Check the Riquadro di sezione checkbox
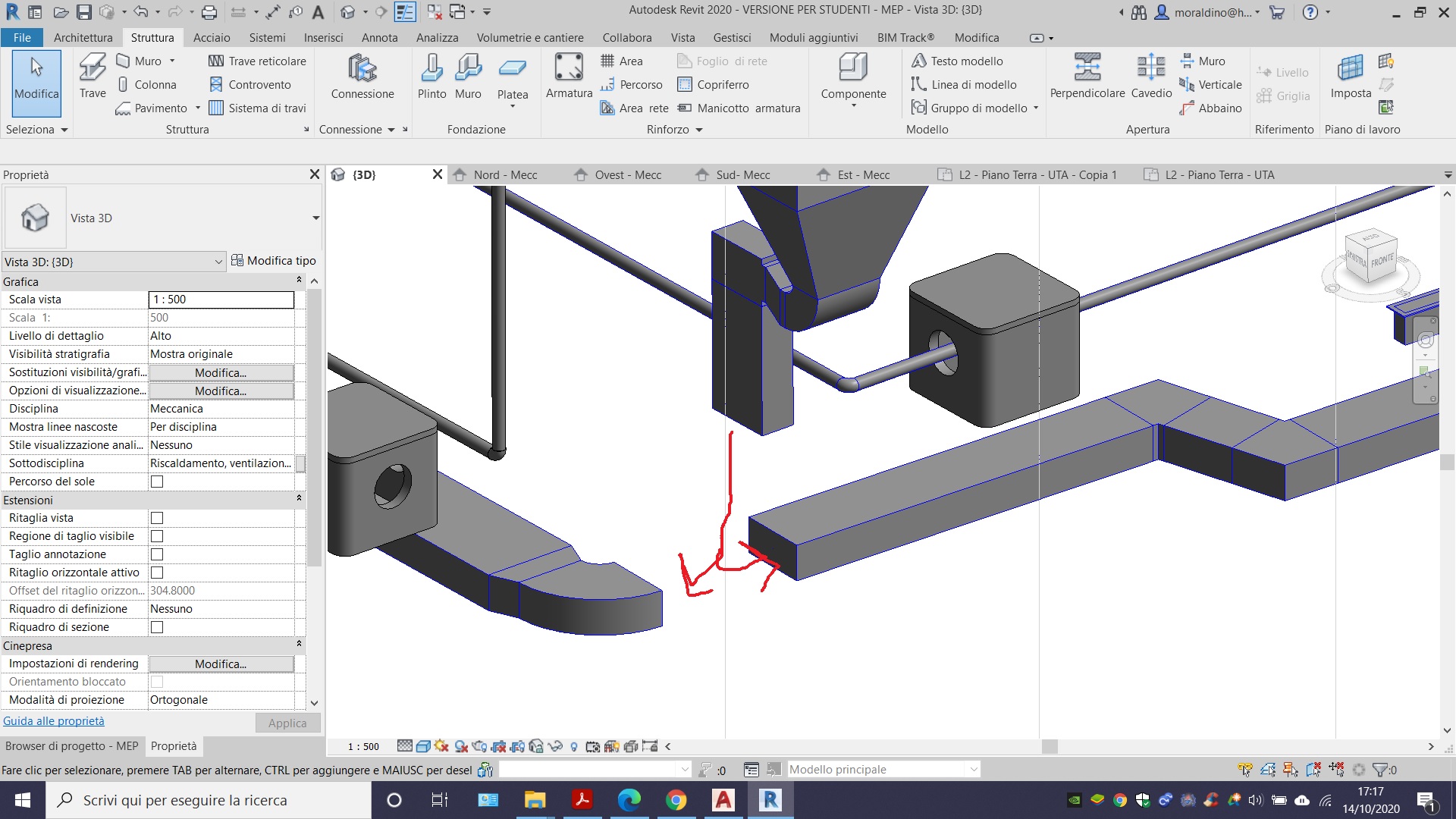Viewport: 1456px width, 819px height. pos(157,627)
